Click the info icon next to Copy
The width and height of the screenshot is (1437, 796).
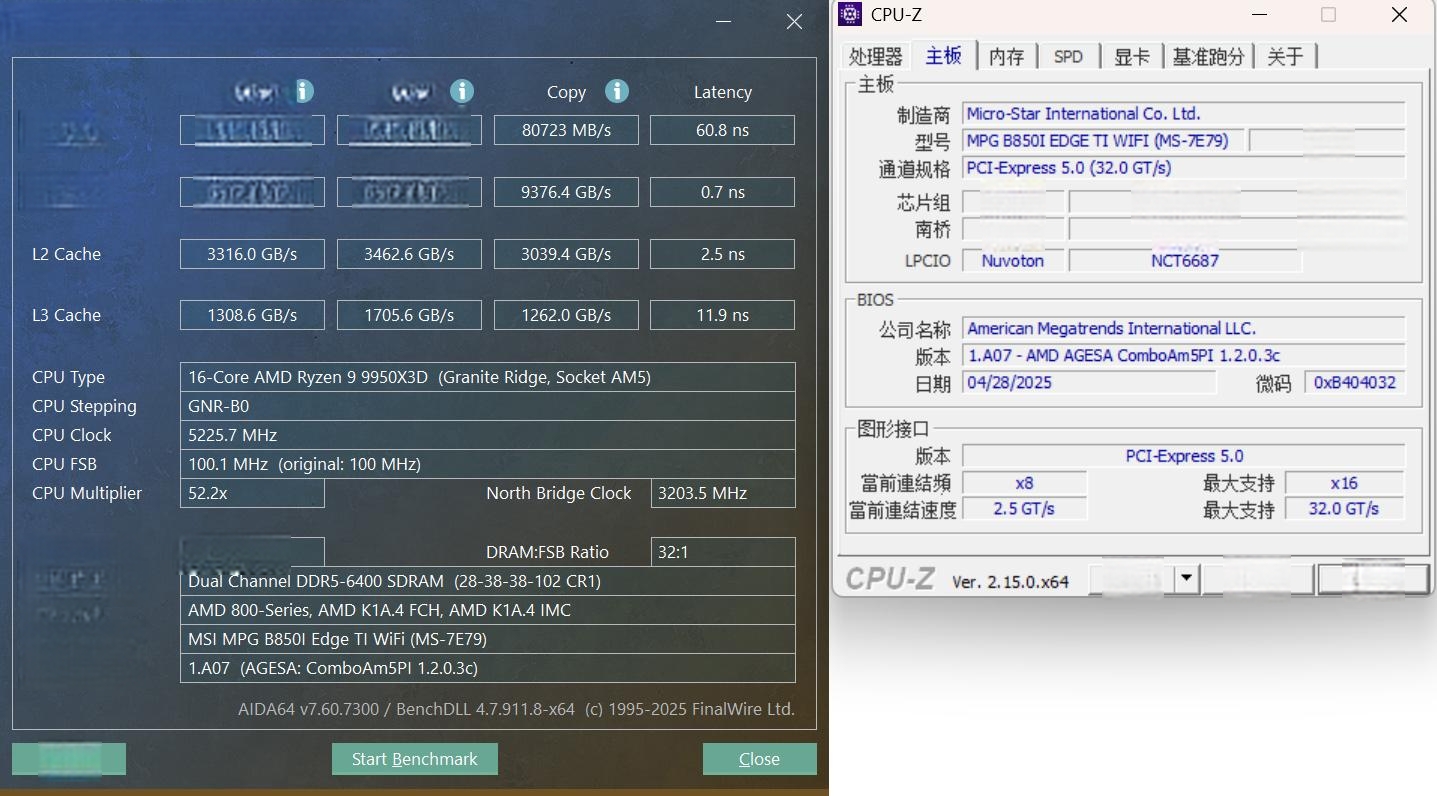coord(617,92)
